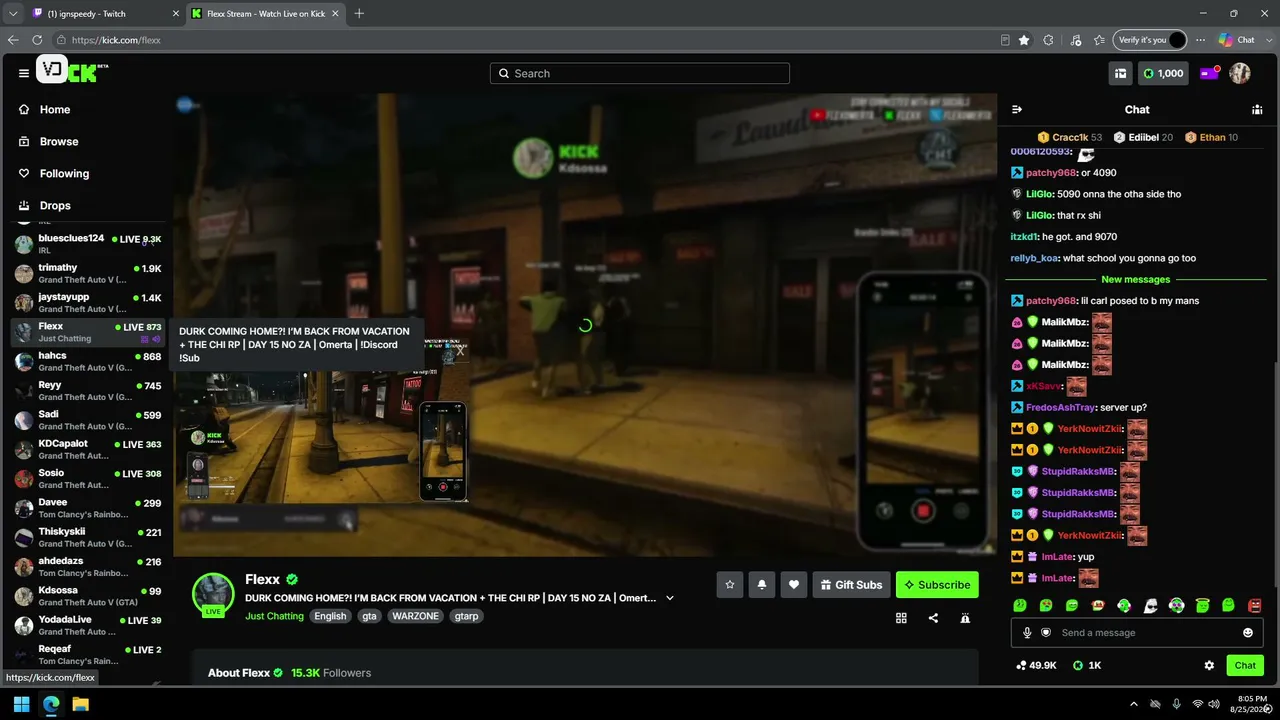Open hahcs channel in sidebar
Screen dimensions: 1280x720
point(88,361)
